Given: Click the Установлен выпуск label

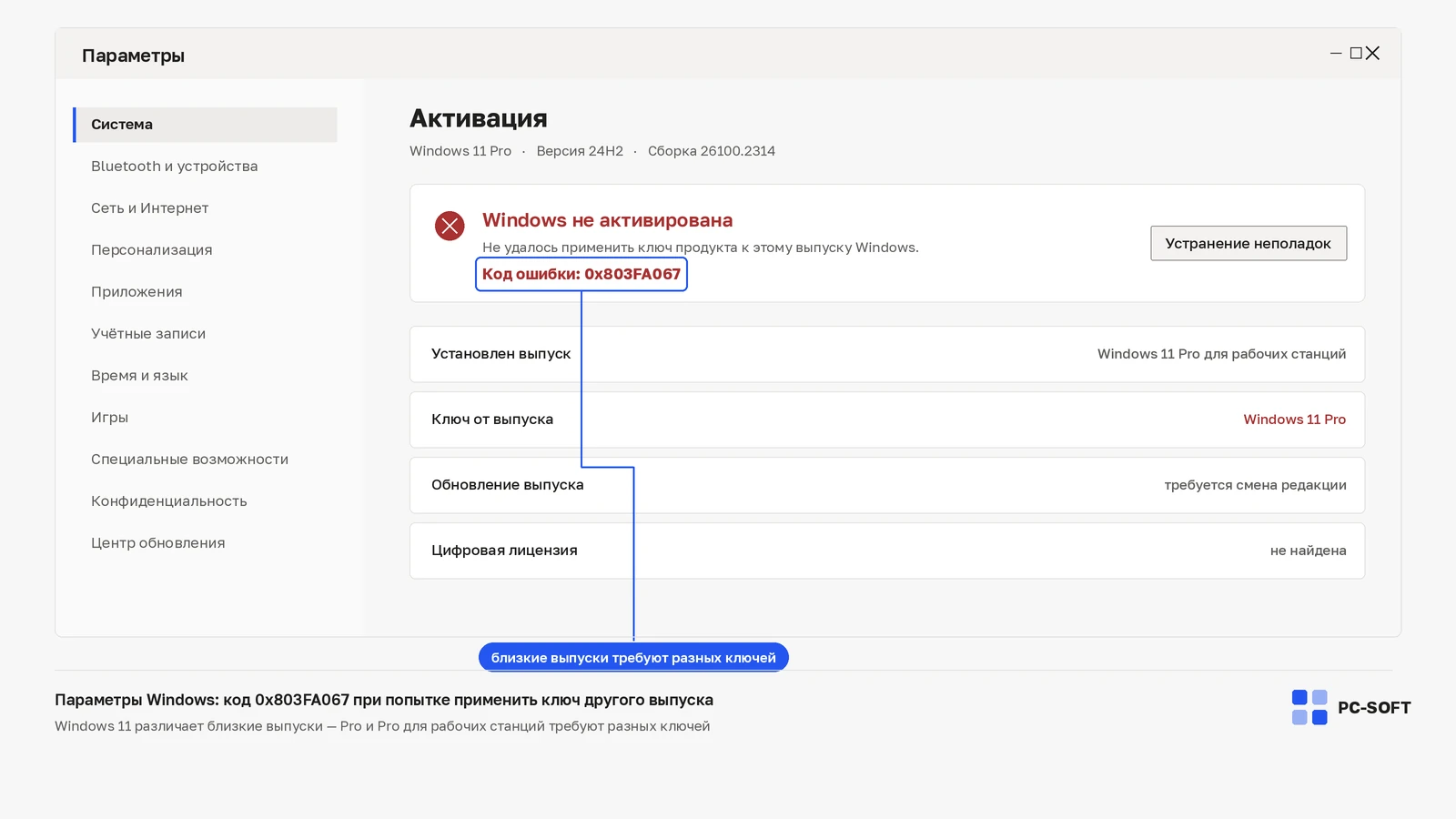Looking at the screenshot, I should 501,354.
